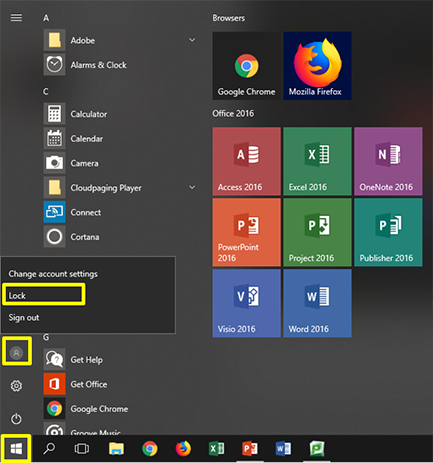Click the Google Chrome tile under Browsers

click(x=247, y=66)
